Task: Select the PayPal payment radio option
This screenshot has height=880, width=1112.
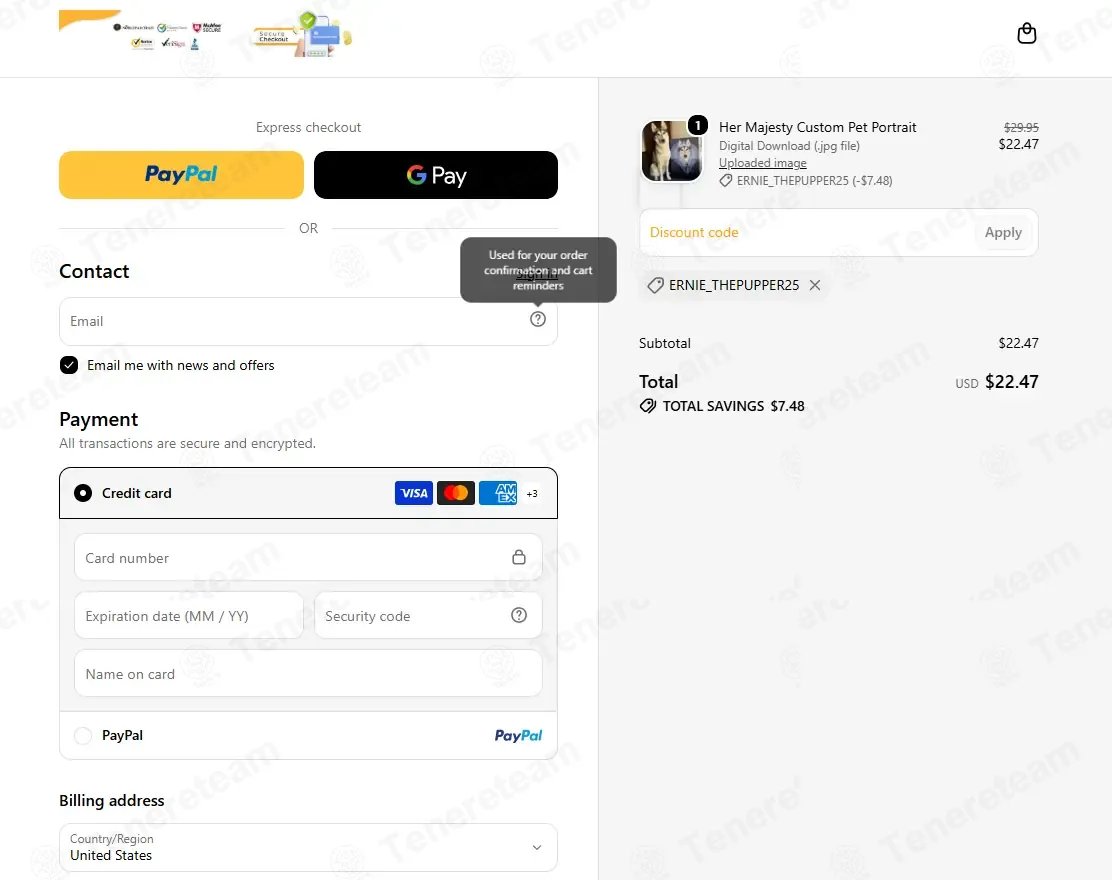Action: point(83,735)
